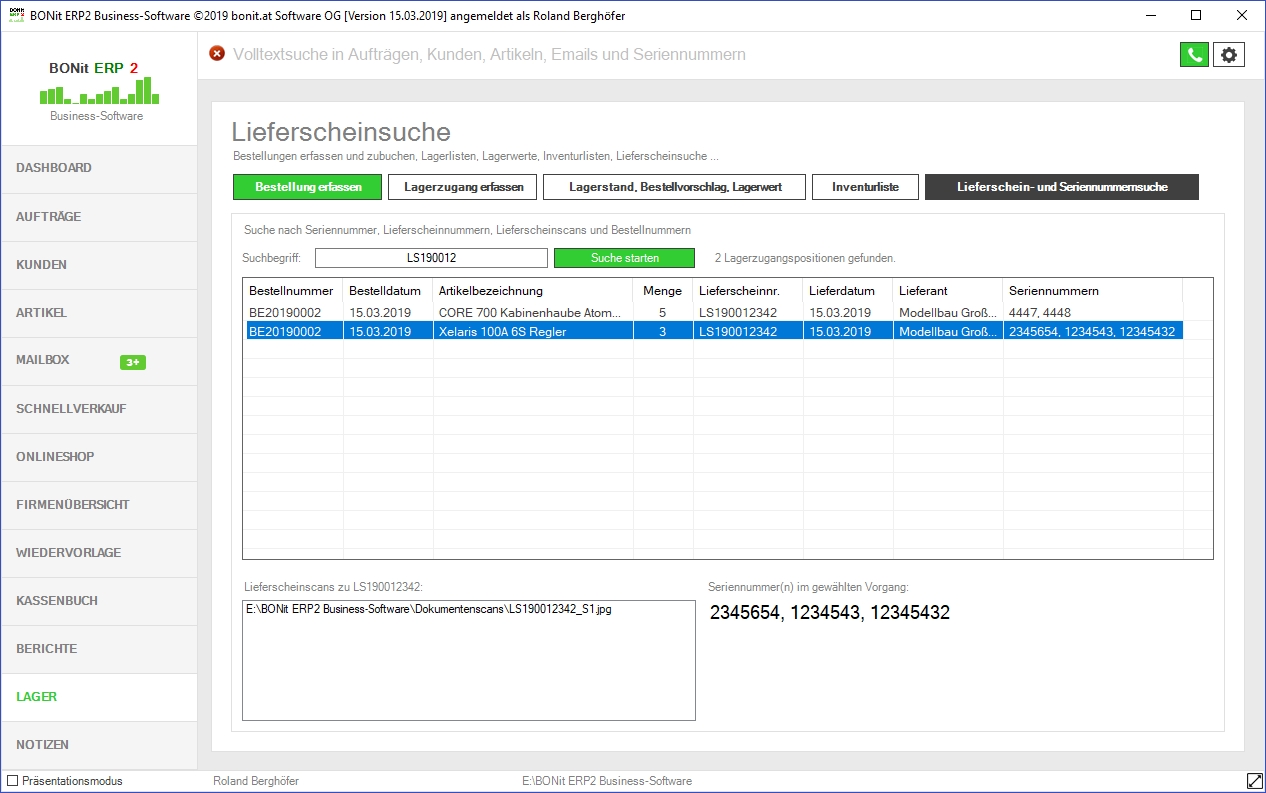The image size is (1266, 793).
Task: Click the E:\BONit ERP2 Business-Software status bar path
Action: click(x=607, y=781)
